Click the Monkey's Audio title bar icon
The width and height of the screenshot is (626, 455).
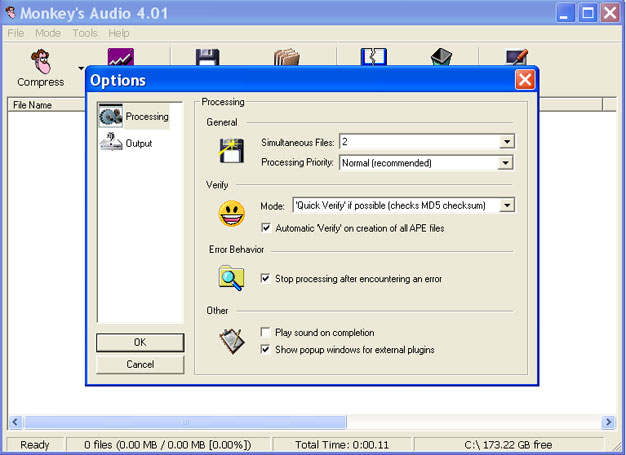point(11,12)
